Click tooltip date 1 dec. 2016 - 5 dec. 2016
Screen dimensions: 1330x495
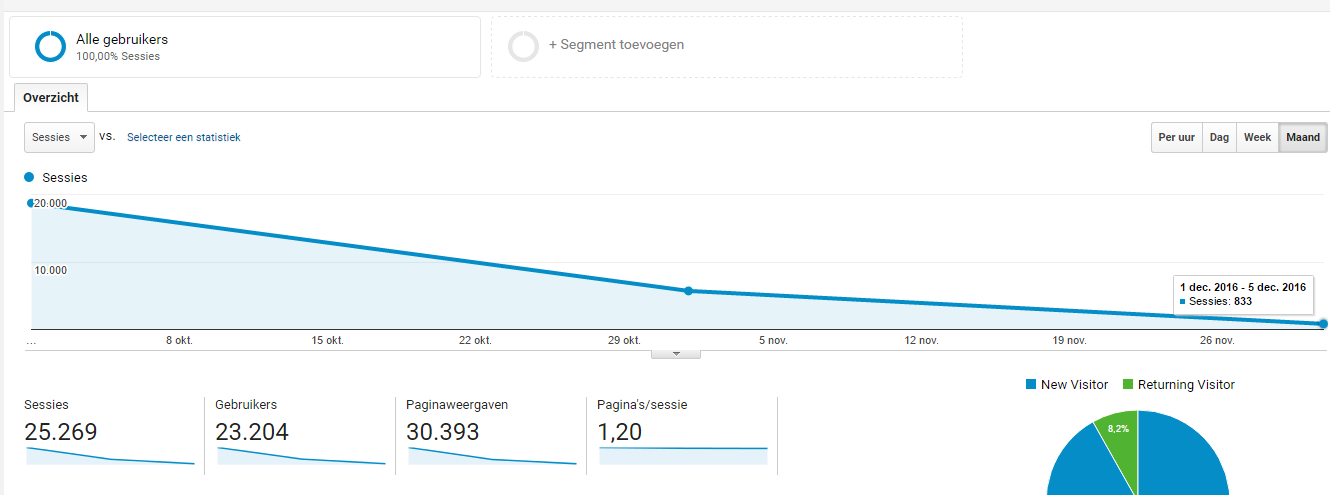pos(1243,287)
